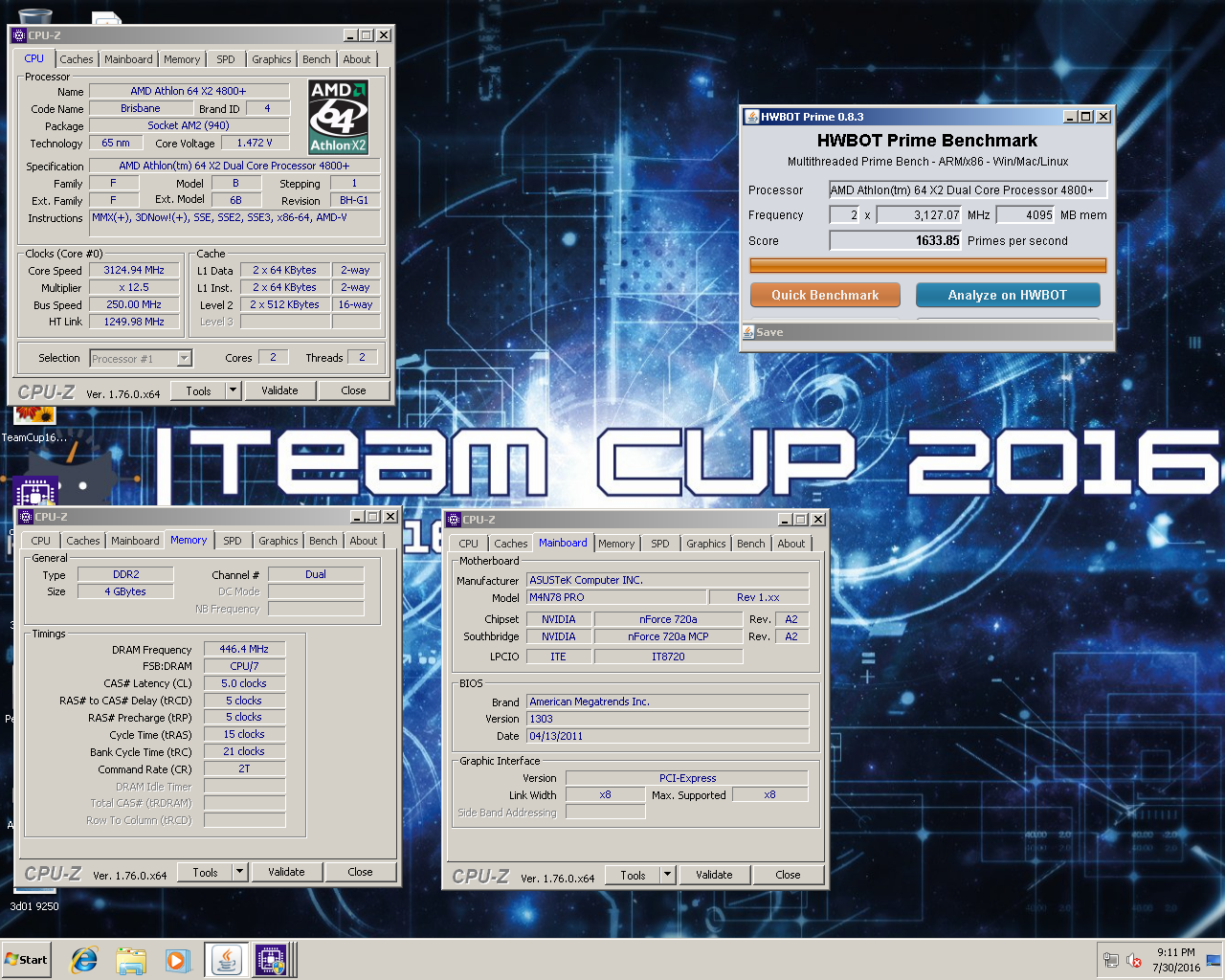Click Tools button in Memory CPU-Z window

(206, 872)
